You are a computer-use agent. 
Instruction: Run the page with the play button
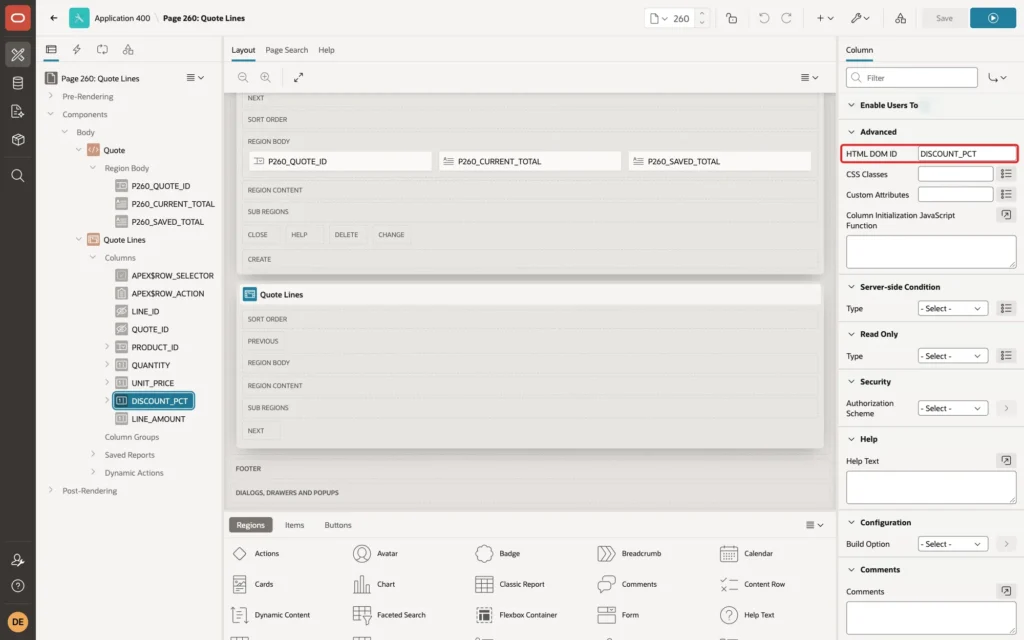click(993, 18)
